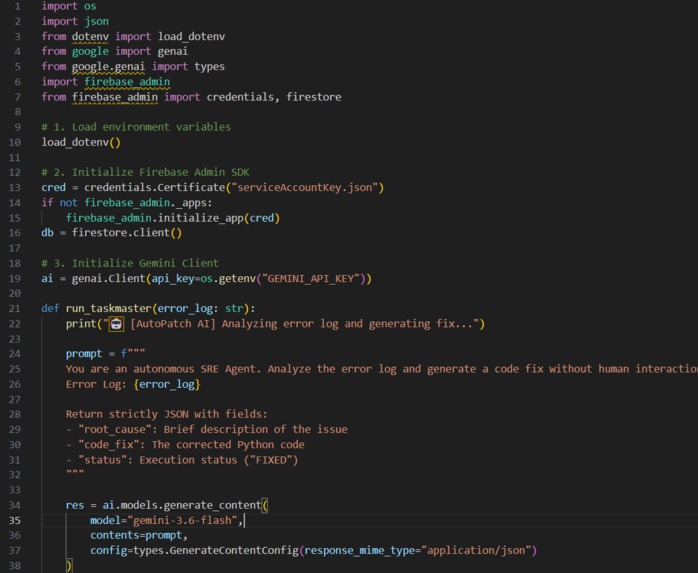The image size is (698, 573).
Task: Click 'contents=prompt,' on line 36
Action: [139, 535]
